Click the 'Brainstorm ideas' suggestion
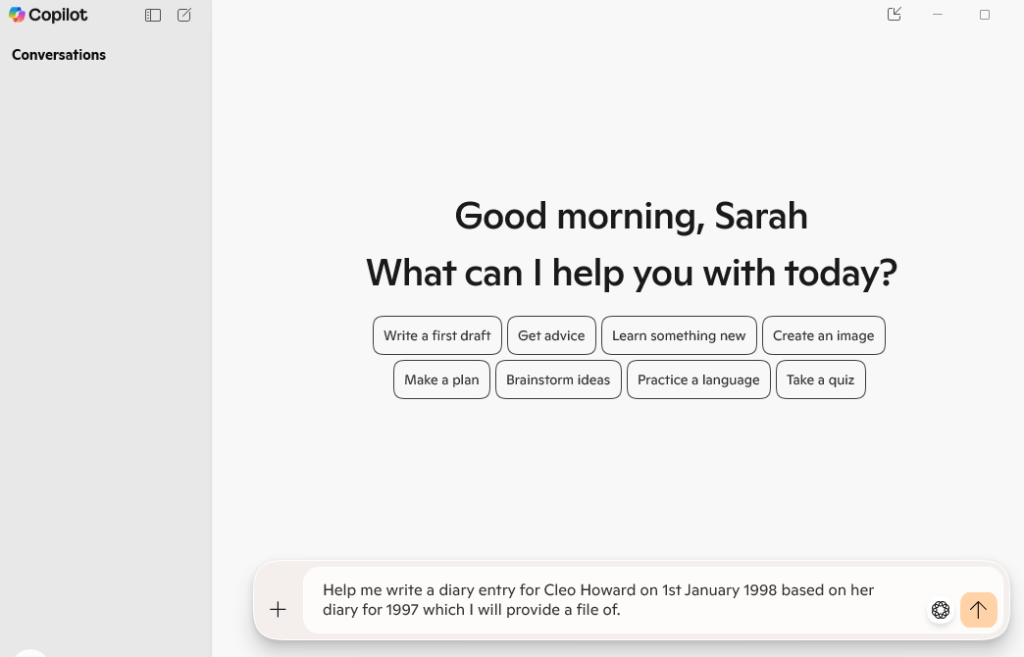 (558, 380)
